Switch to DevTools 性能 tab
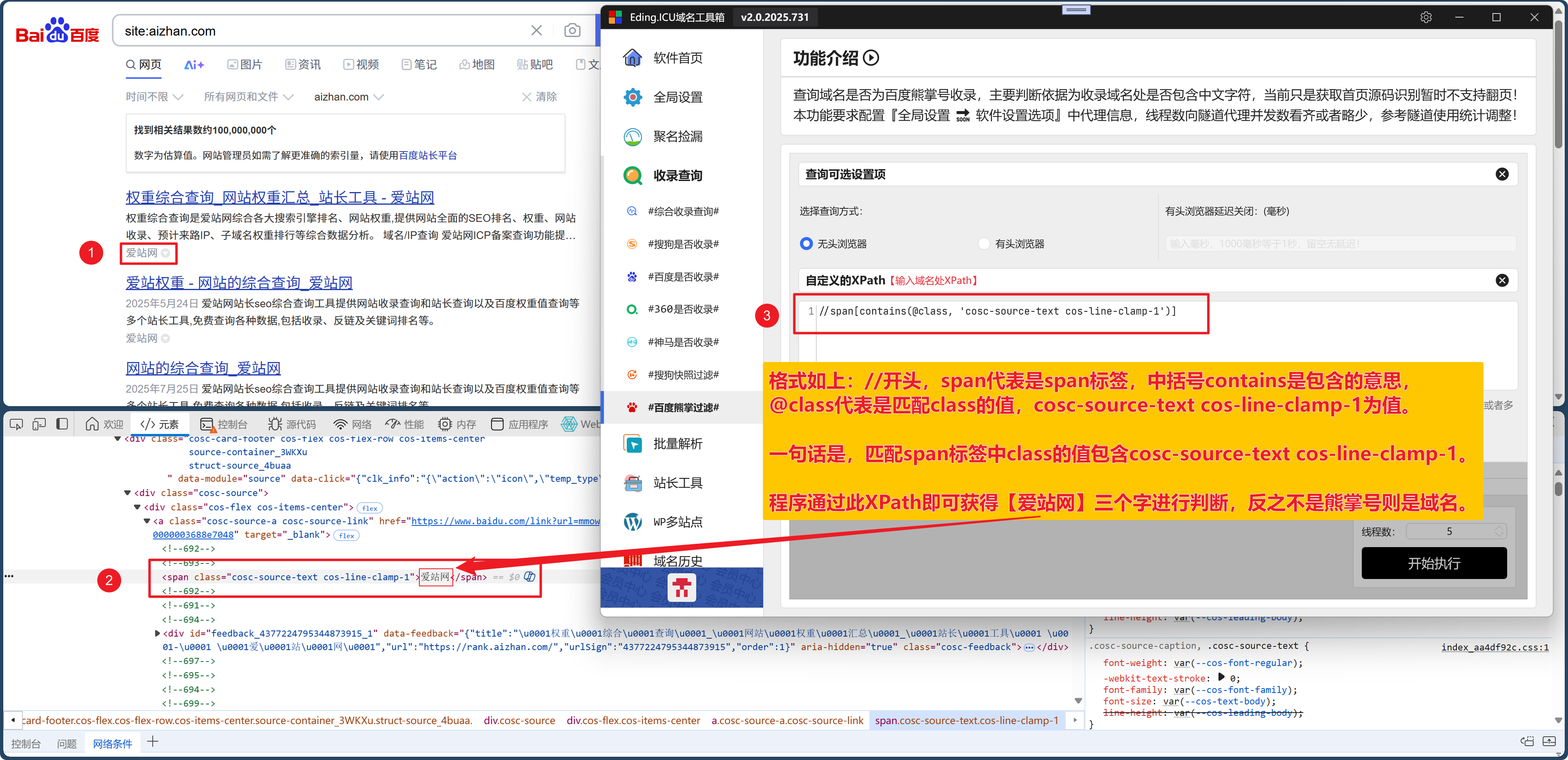Viewport: 1568px width, 760px height. 405,424
